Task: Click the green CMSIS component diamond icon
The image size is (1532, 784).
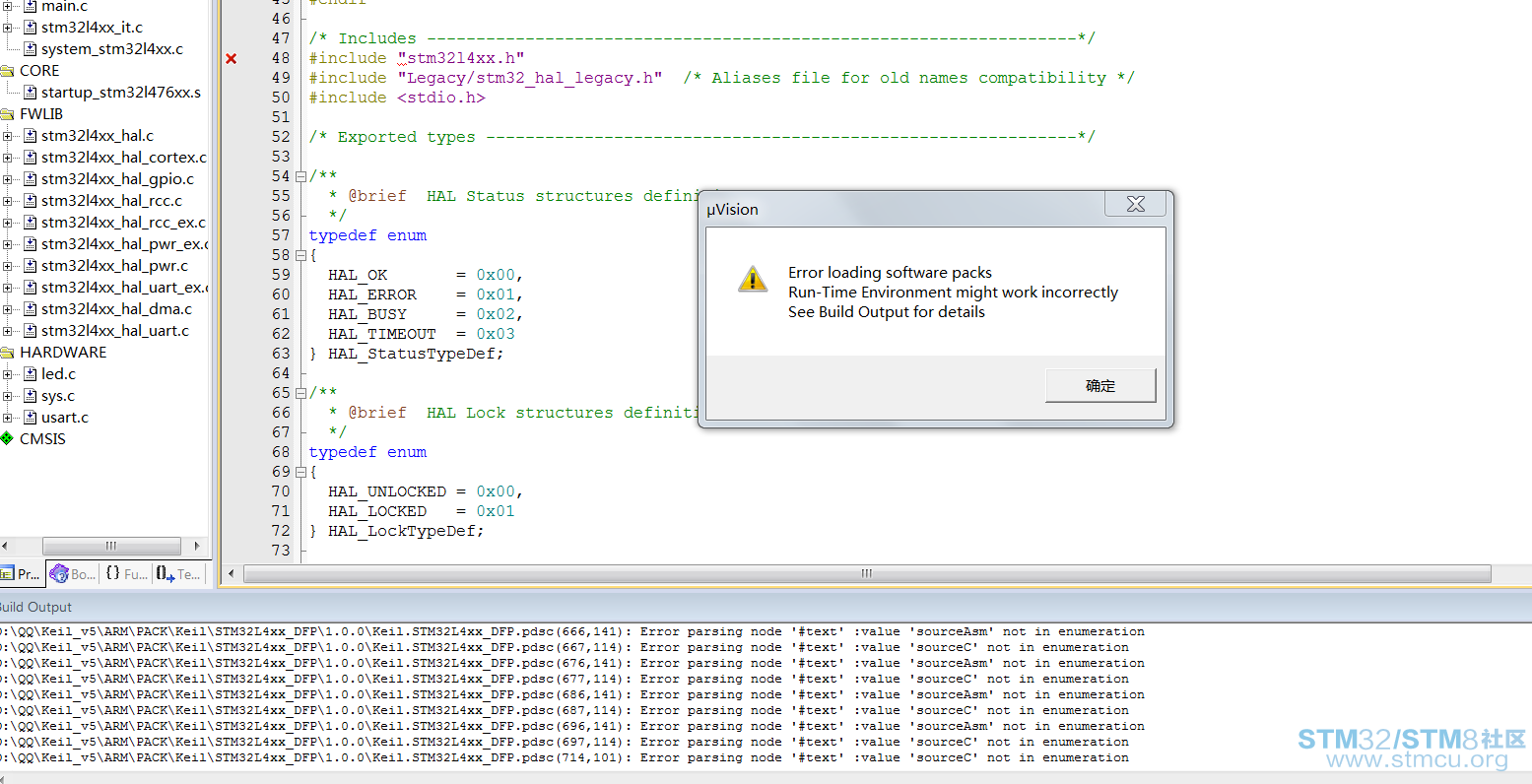Action: (7, 439)
